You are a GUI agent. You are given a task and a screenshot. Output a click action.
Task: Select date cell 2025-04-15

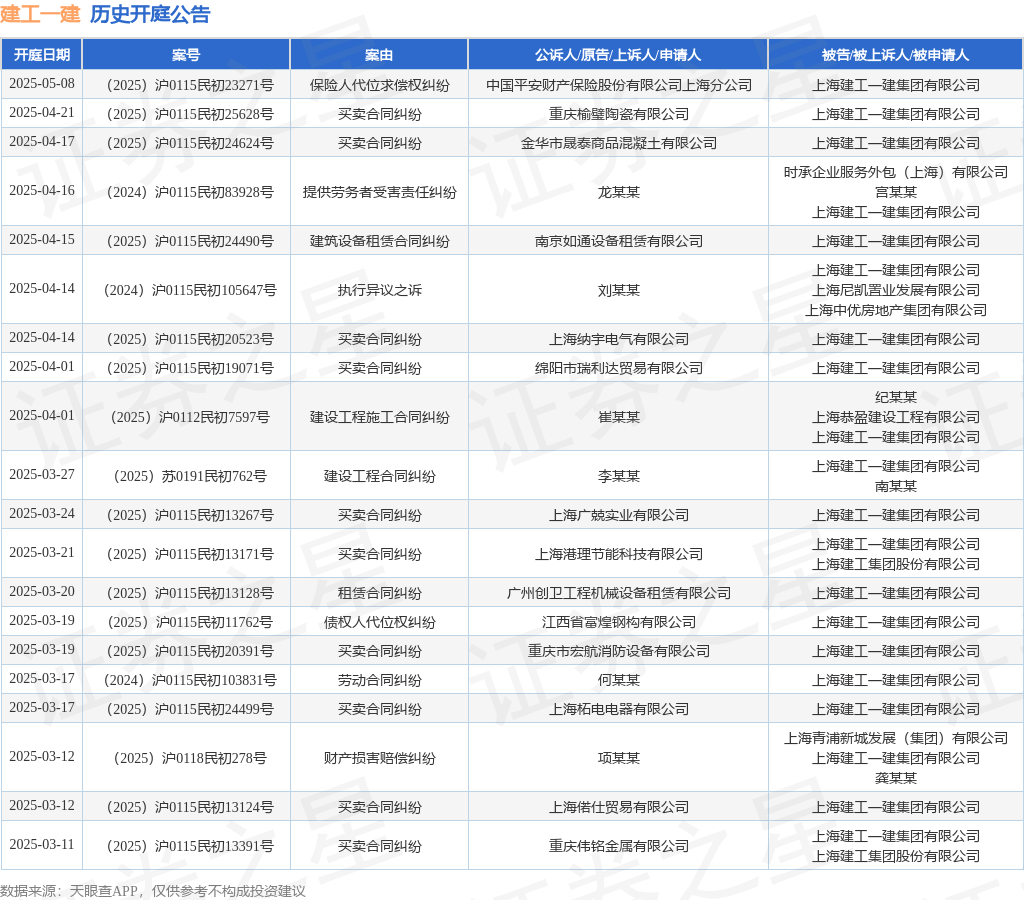(42, 240)
